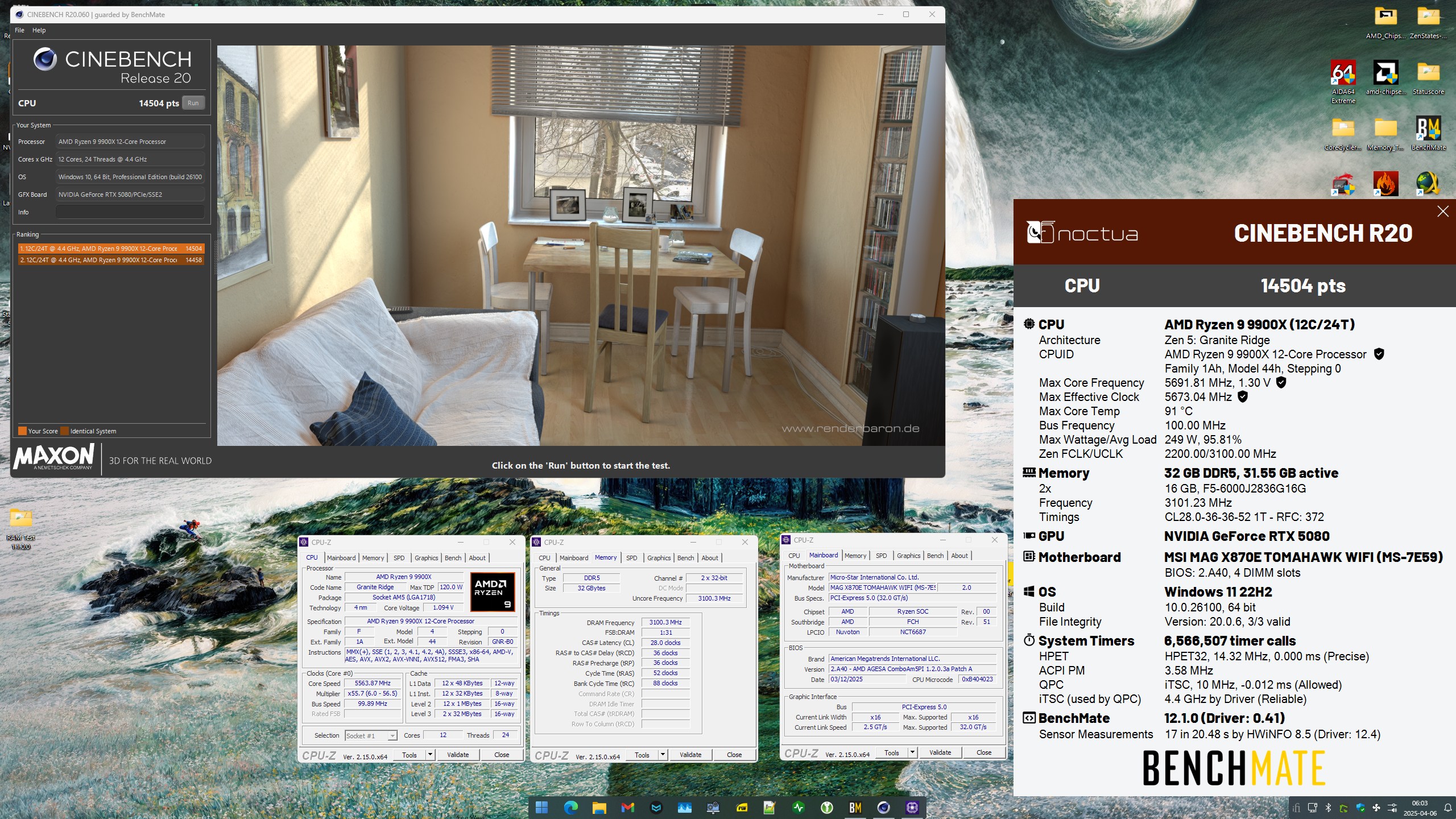Launch the BenchMate desktop shortcut
The image size is (1456, 819).
pos(1428,134)
